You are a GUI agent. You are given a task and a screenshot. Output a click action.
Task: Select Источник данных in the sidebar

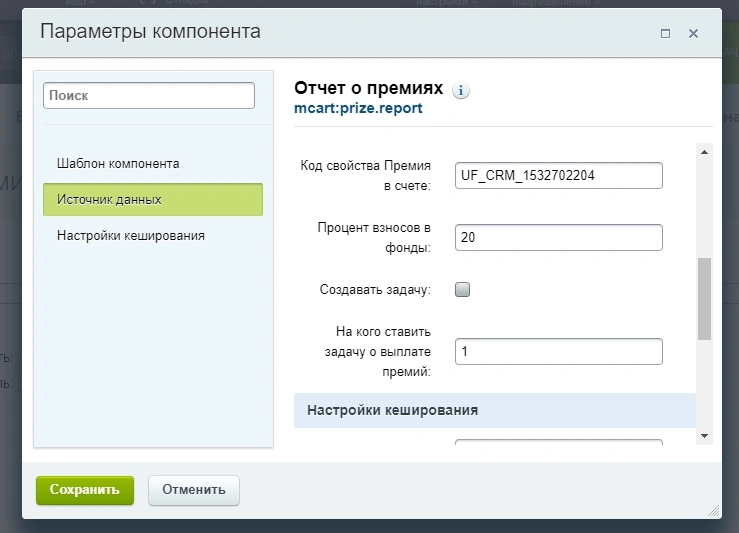pos(153,199)
